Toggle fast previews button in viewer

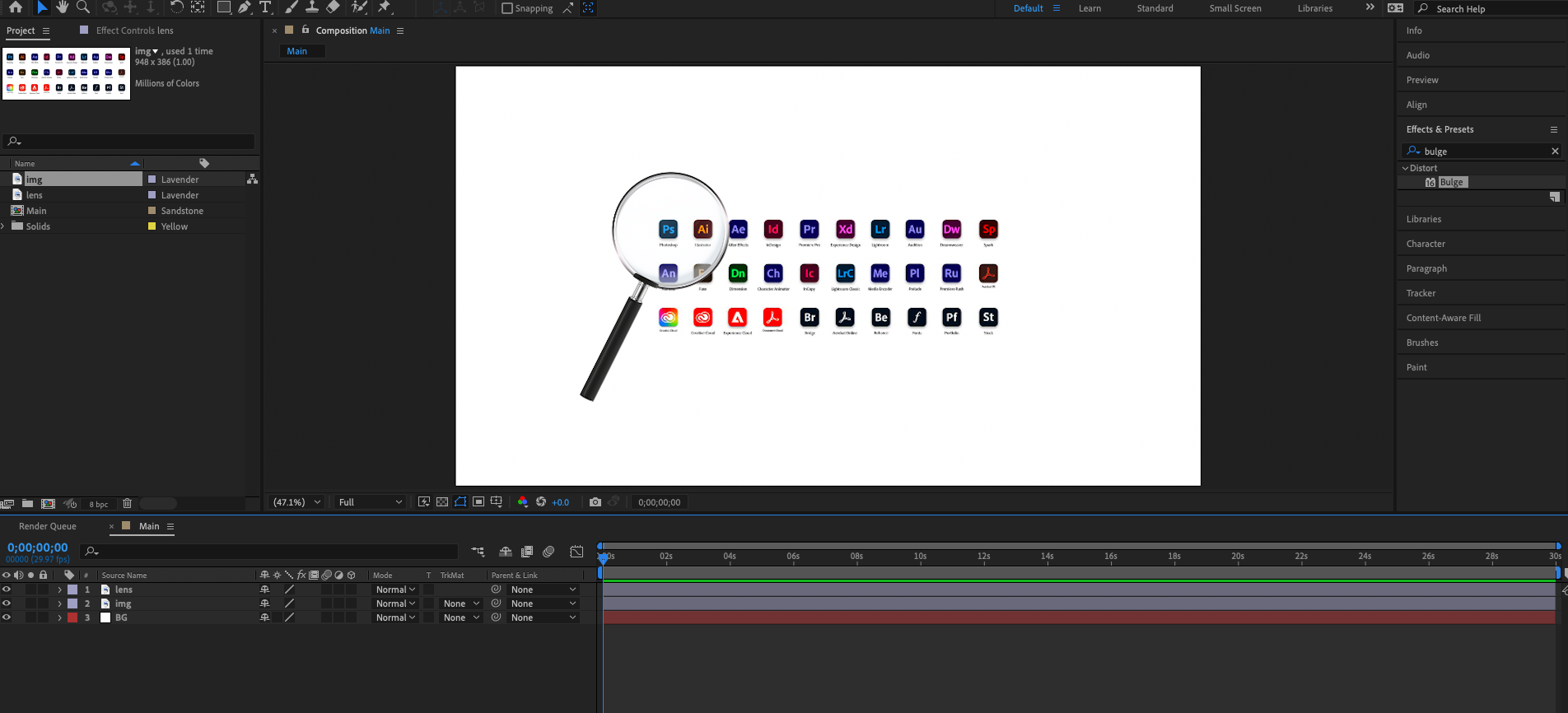[423, 502]
